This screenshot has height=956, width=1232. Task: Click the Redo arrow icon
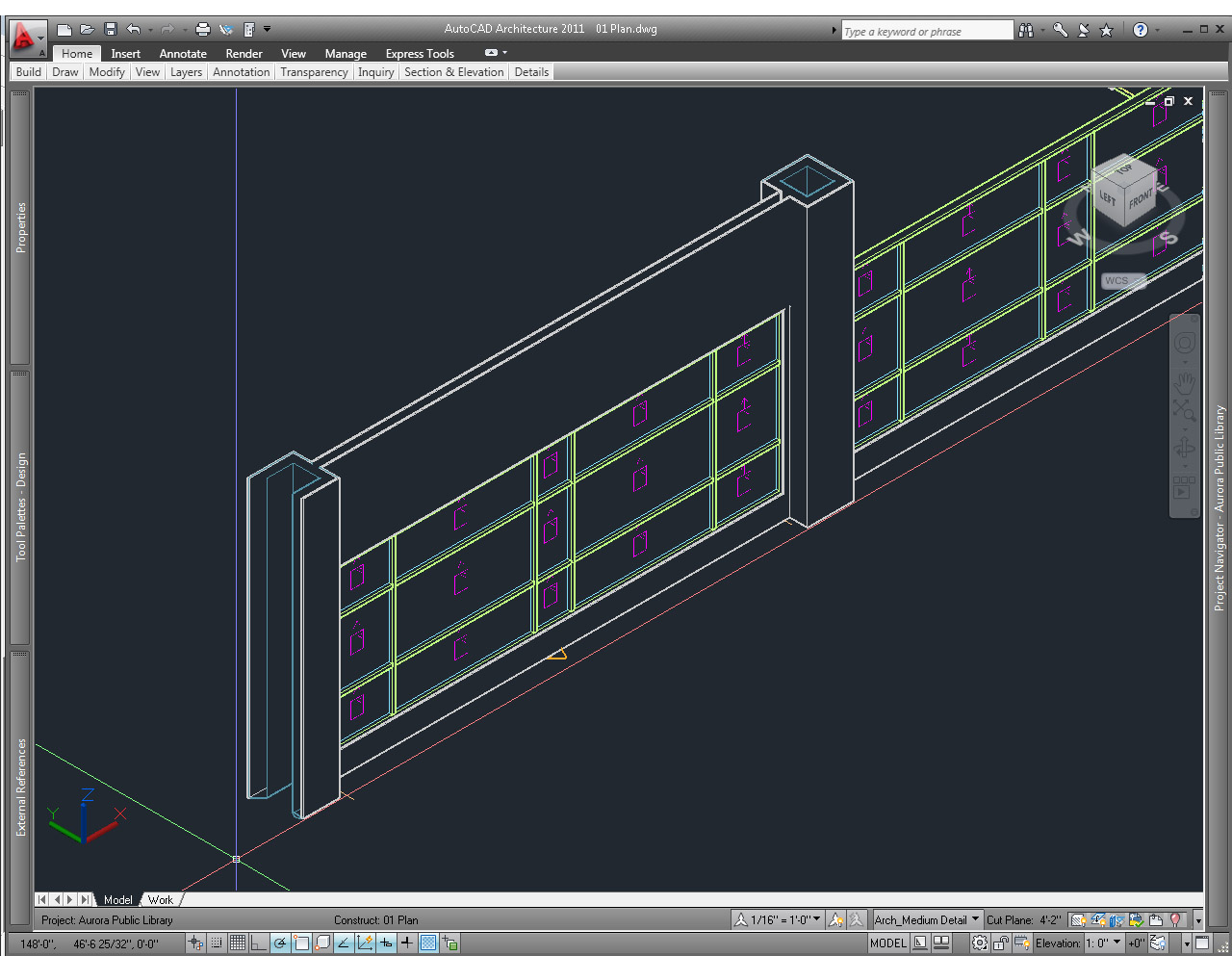167,30
